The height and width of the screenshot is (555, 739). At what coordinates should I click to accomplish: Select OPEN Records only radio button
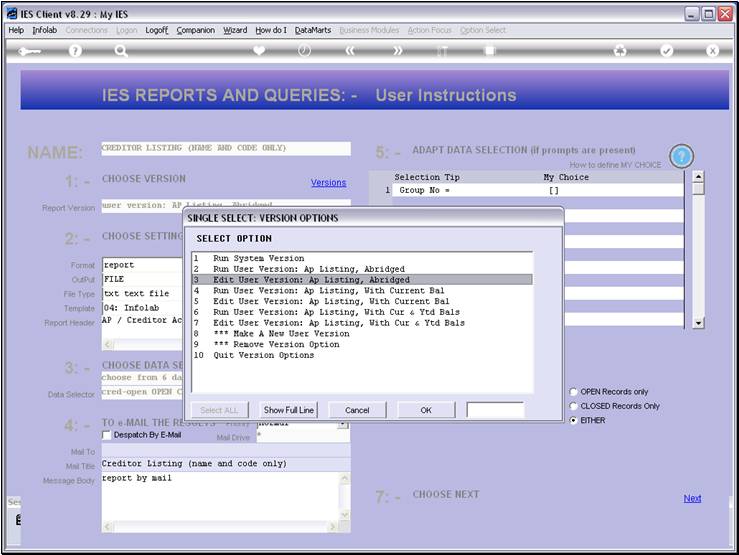click(x=574, y=392)
